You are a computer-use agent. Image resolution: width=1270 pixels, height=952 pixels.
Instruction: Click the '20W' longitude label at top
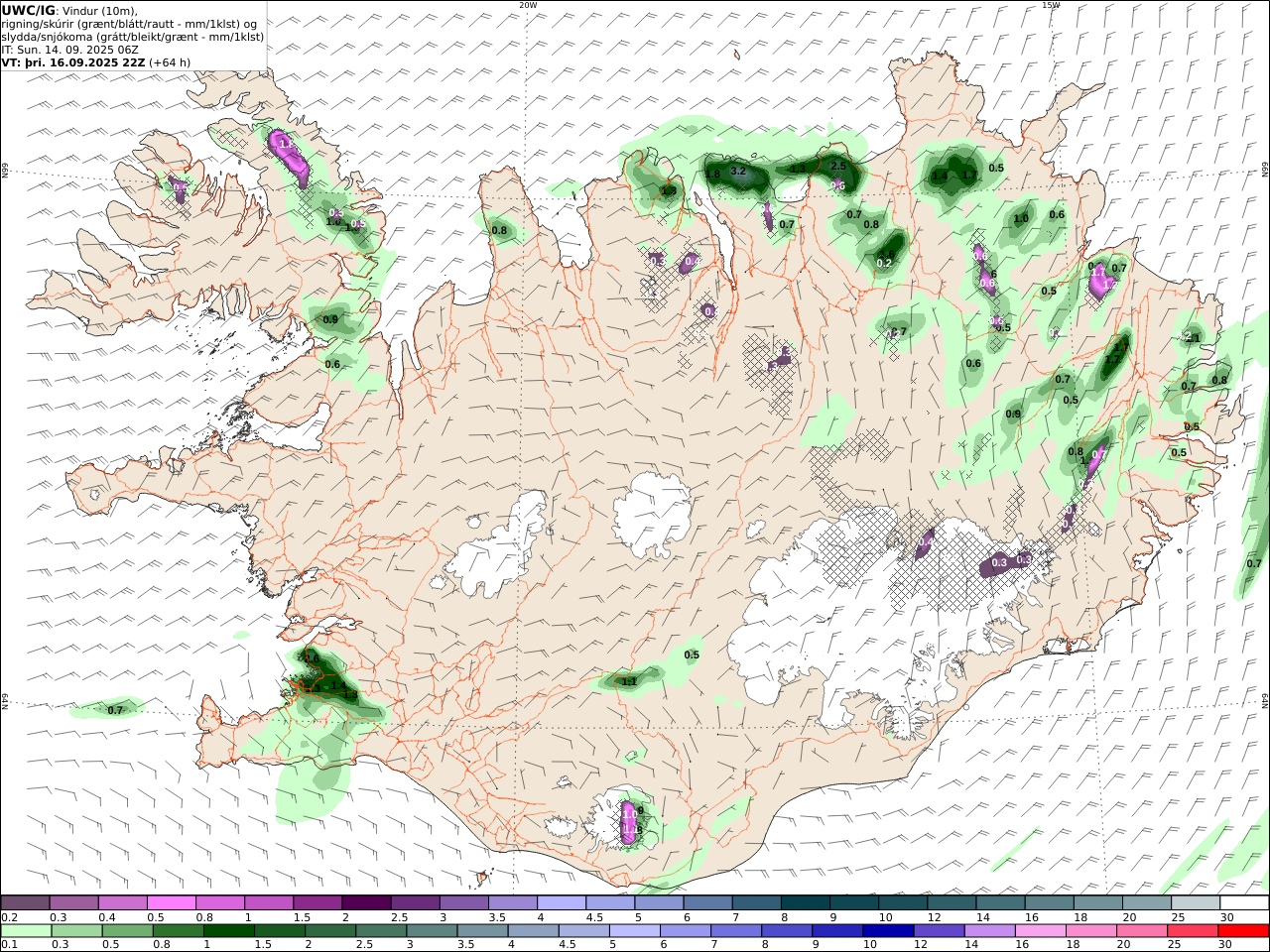528,5
